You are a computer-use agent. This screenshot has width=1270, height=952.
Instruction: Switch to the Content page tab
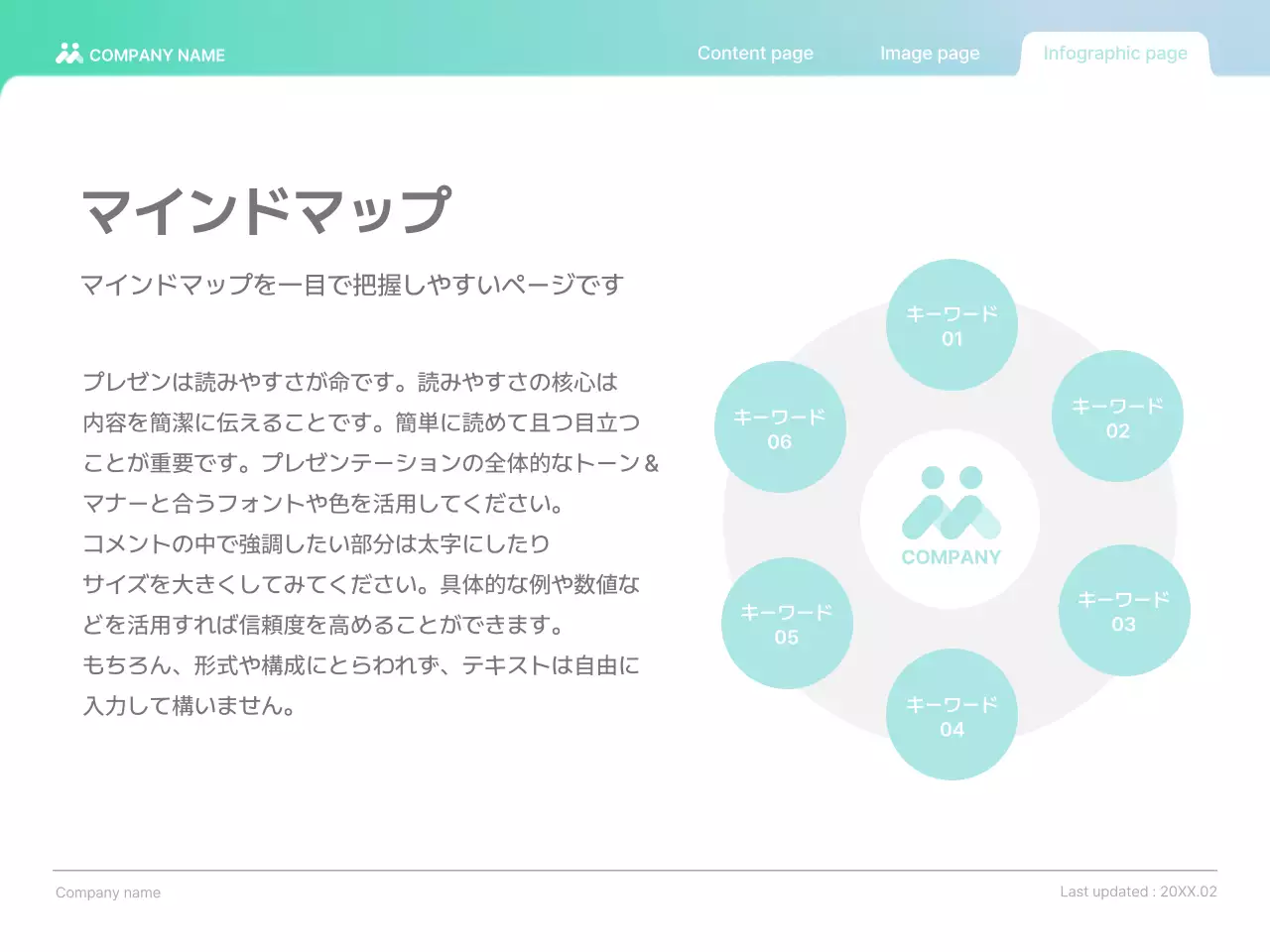(x=755, y=54)
